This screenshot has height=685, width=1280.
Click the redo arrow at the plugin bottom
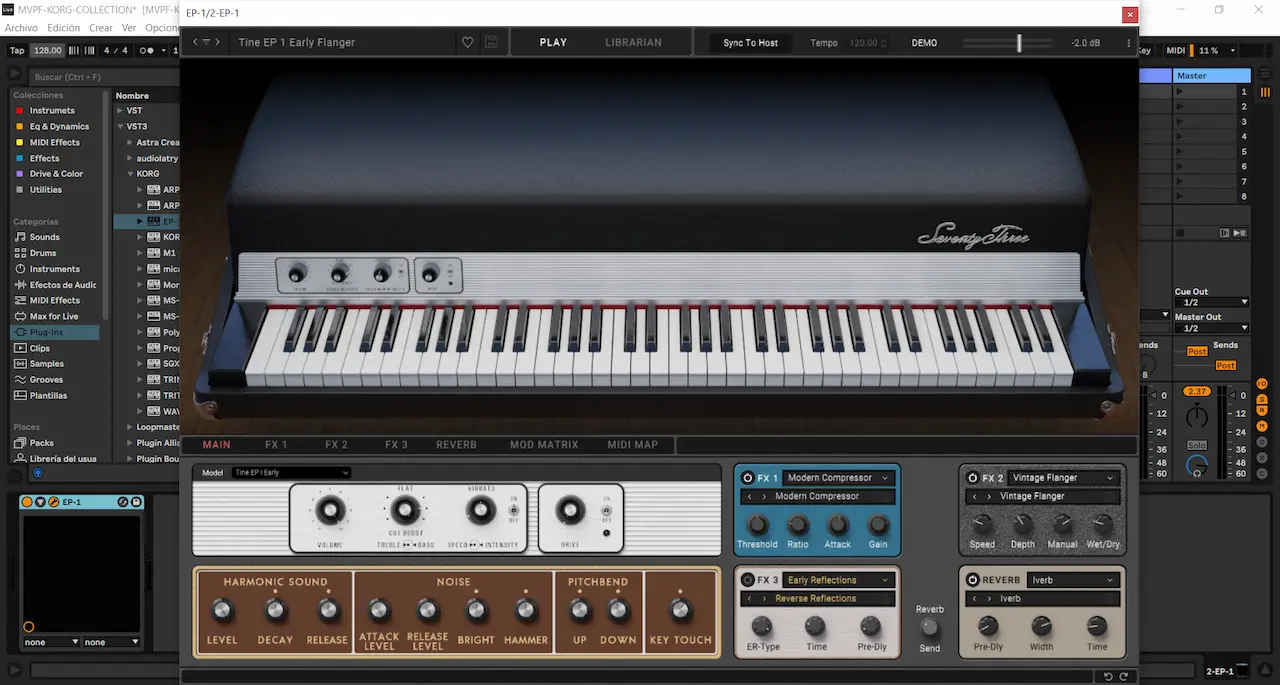1125,677
